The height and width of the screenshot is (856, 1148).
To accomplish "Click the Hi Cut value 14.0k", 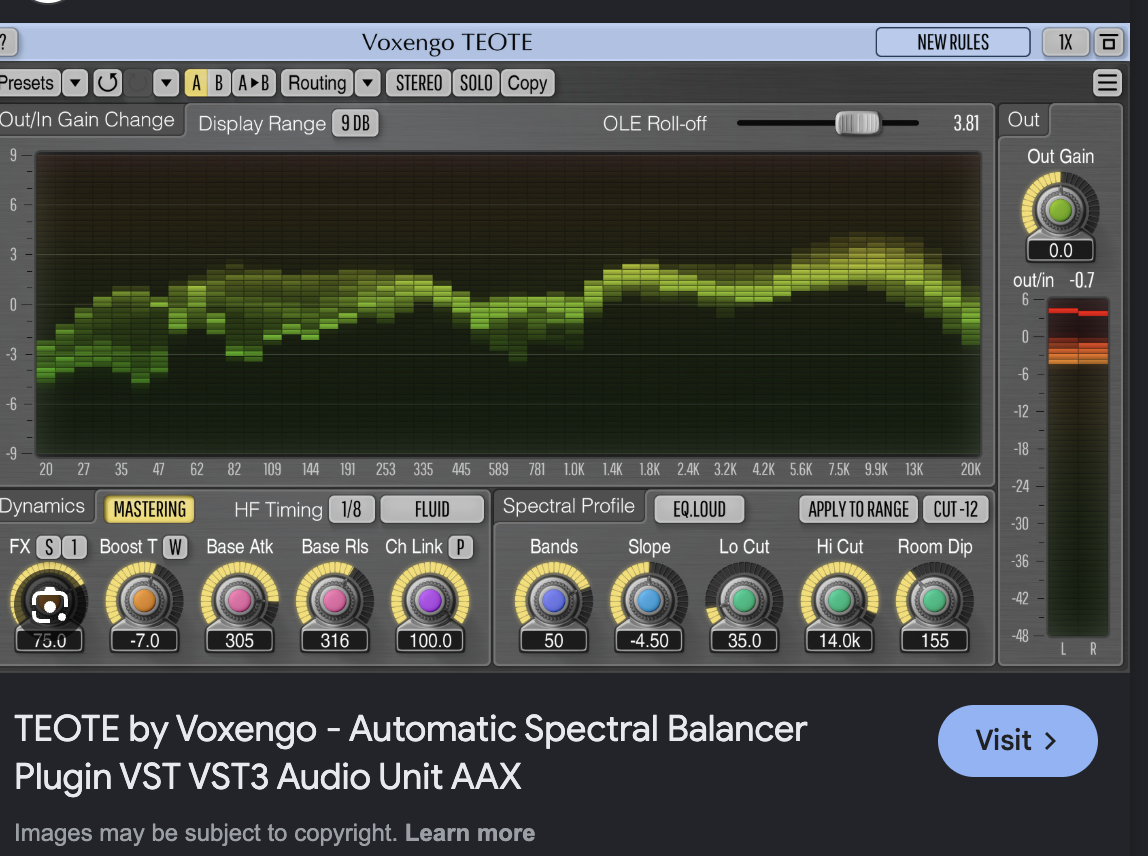I will (839, 641).
